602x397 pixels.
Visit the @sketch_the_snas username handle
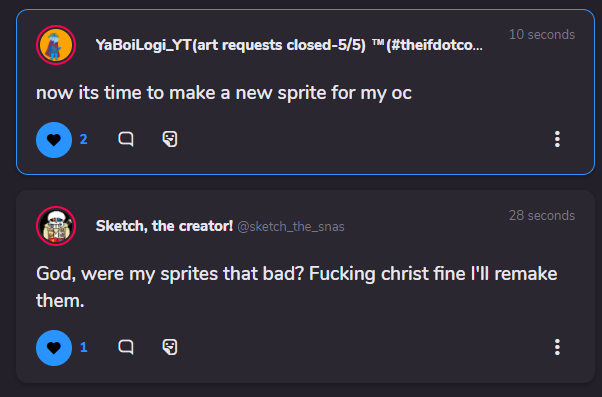[291, 227]
